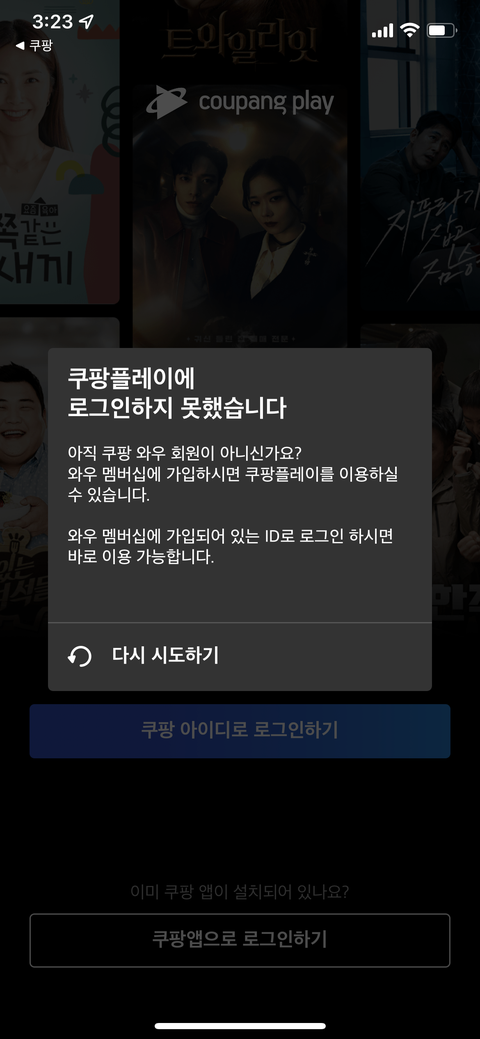Tap the cellular signal bars icon

383,30
